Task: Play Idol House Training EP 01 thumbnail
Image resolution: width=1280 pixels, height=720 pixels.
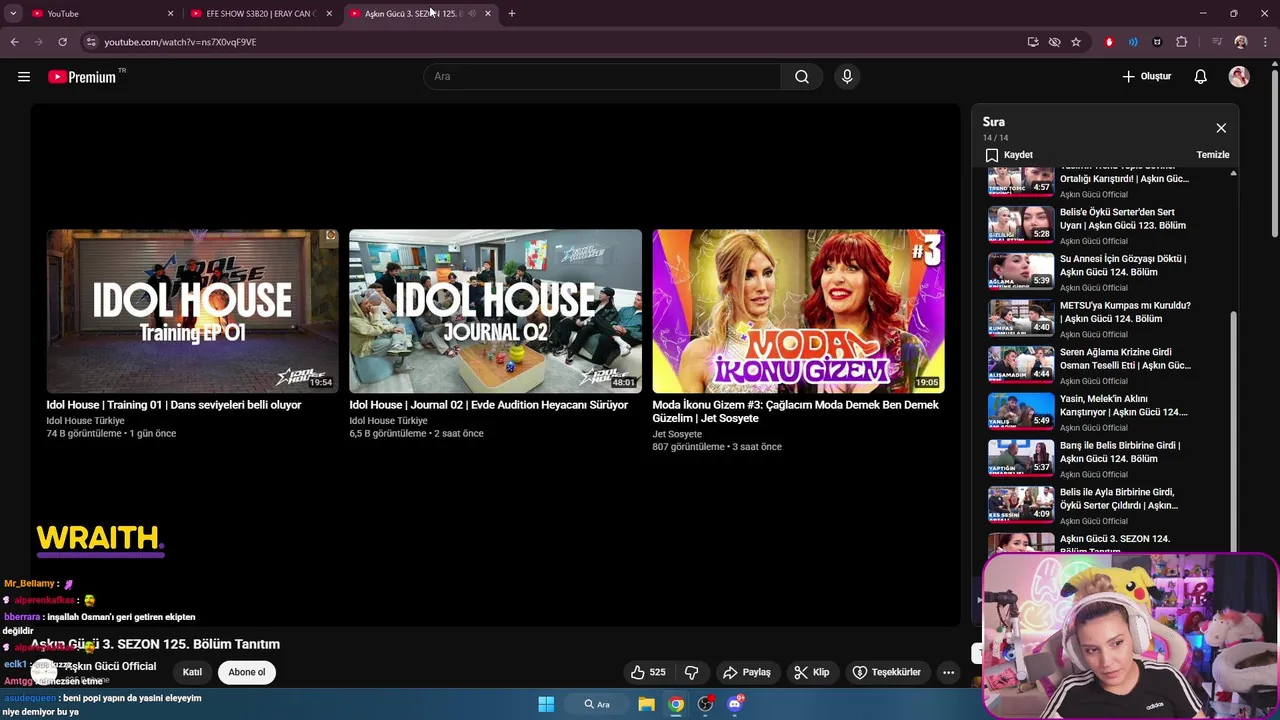Action: [192, 311]
